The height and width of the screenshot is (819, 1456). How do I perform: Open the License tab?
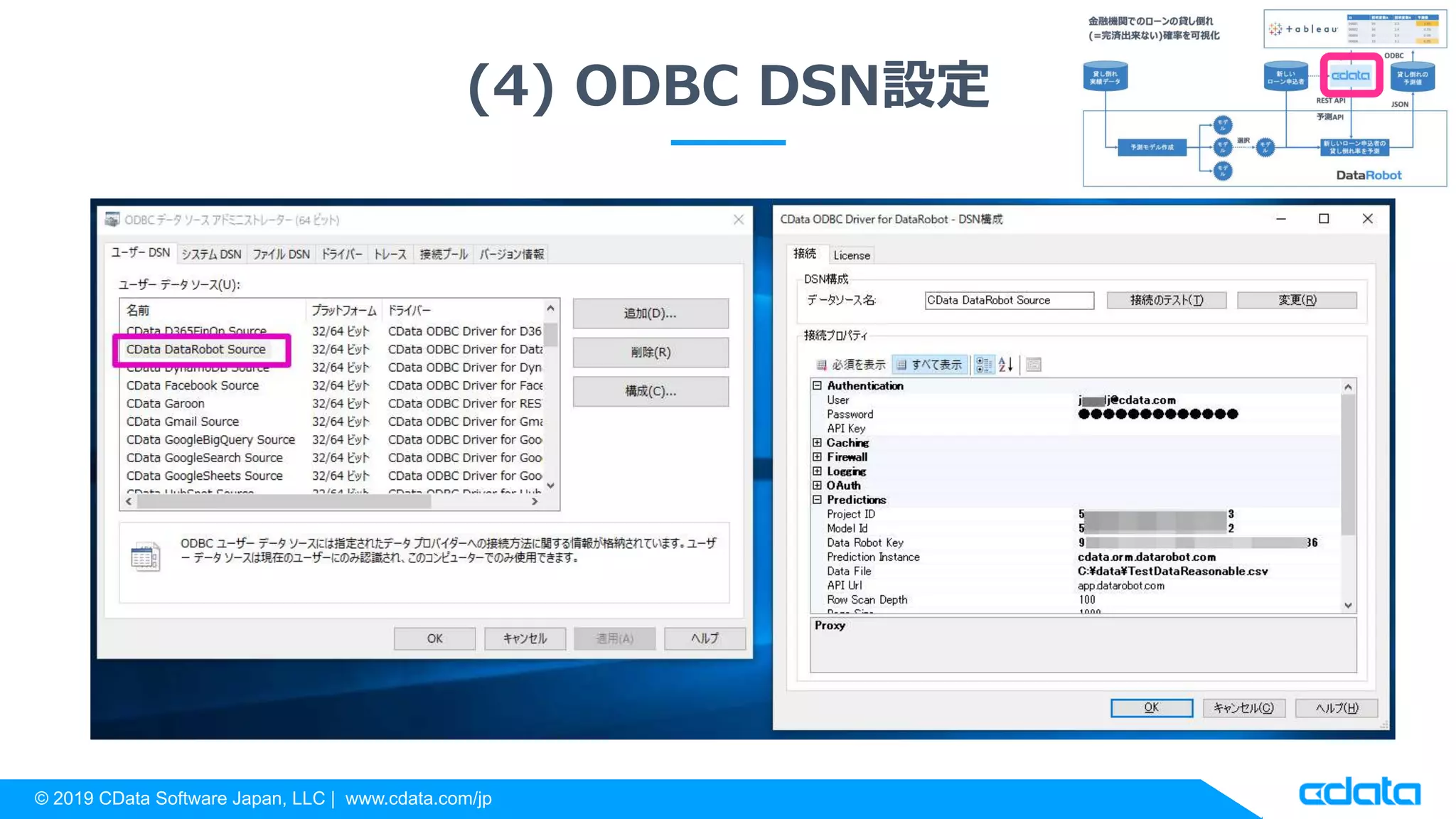[x=851, y=255]
